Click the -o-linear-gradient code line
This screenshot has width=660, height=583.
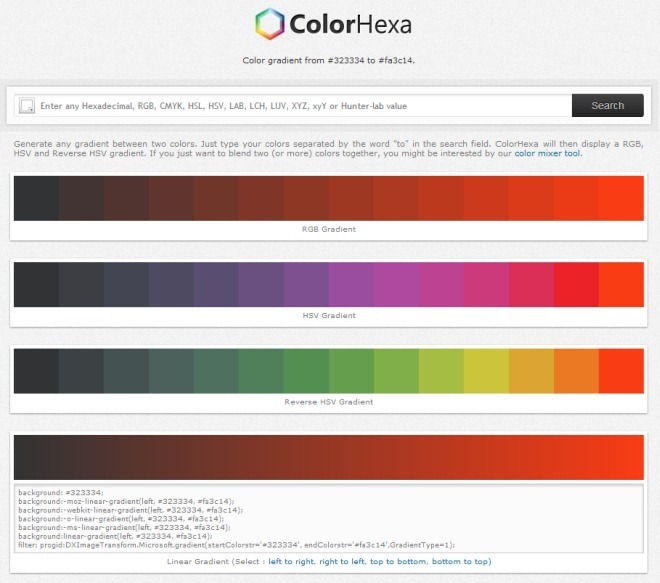click(x=121, y=519)
